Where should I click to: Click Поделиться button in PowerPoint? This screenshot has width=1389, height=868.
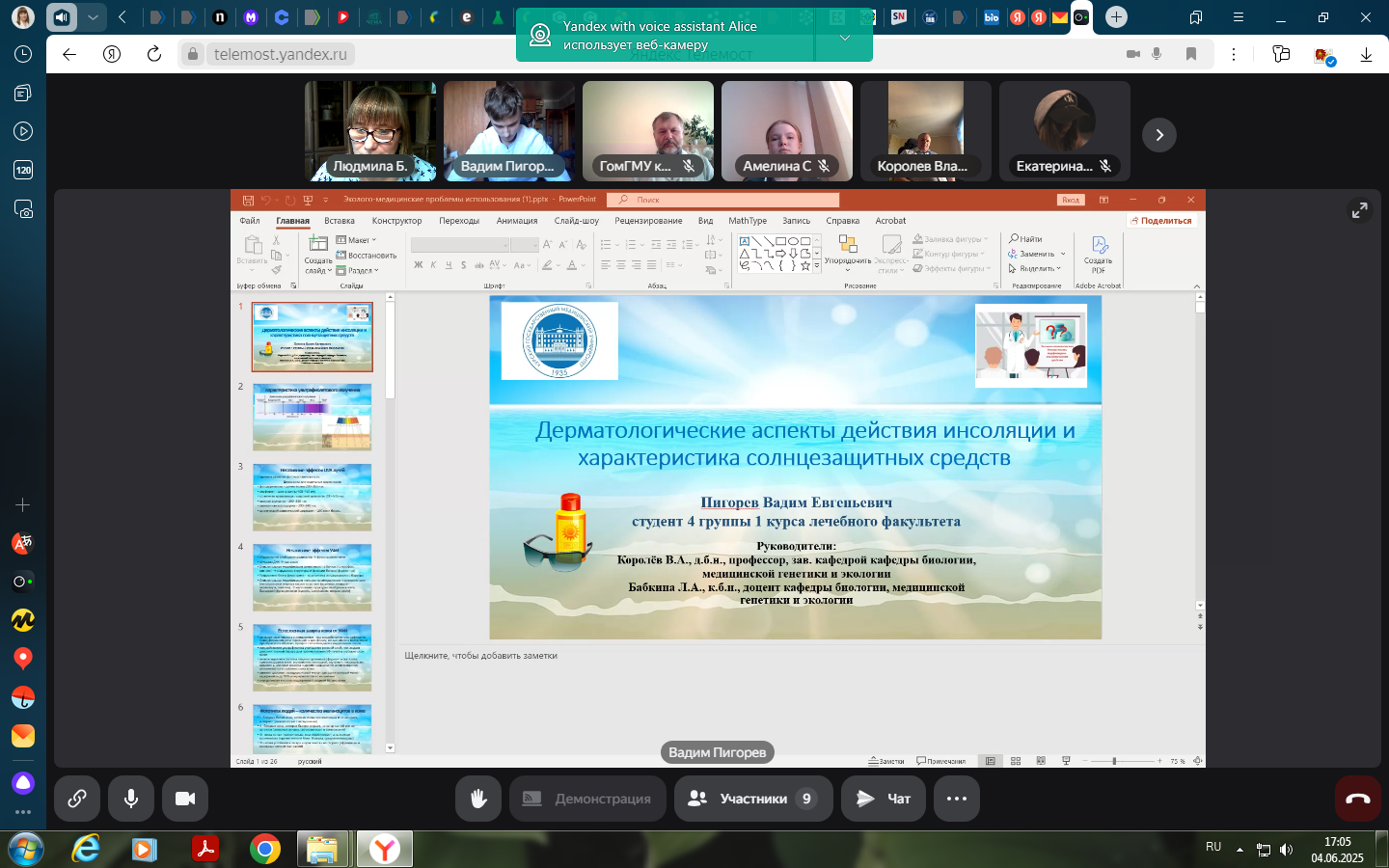click(1161, 221)
